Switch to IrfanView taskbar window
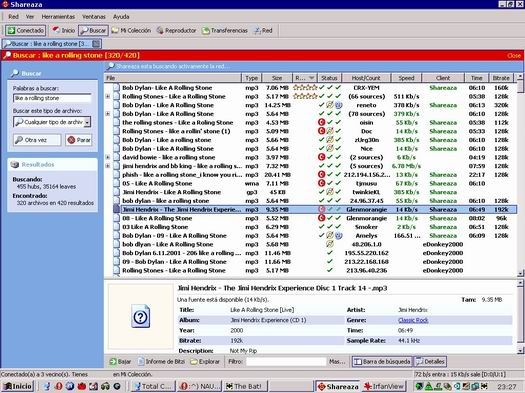This screenshot has width=525, height=393. click(x=384, y=386)
